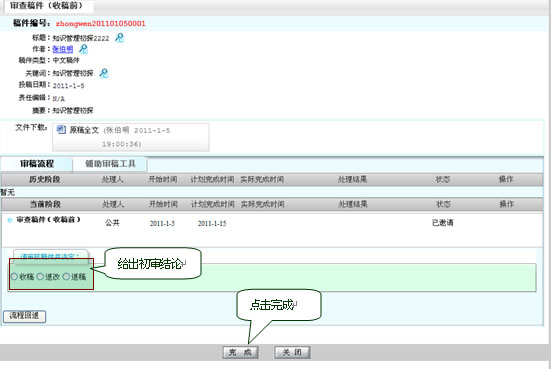Click the document icon before 原稿全文

(61, 129)
